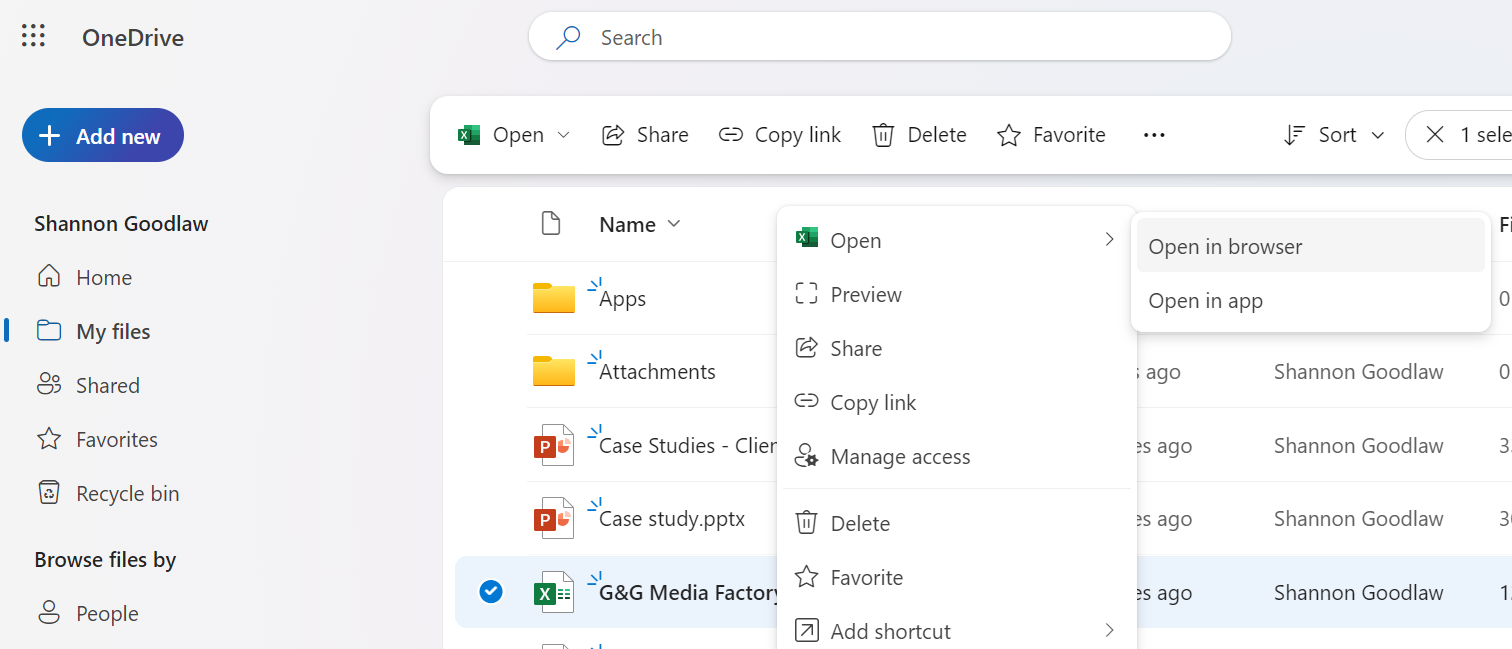Viewport: 1512px width, 649px height.
Task: Click the Manage access key icon
Action: 806,455
